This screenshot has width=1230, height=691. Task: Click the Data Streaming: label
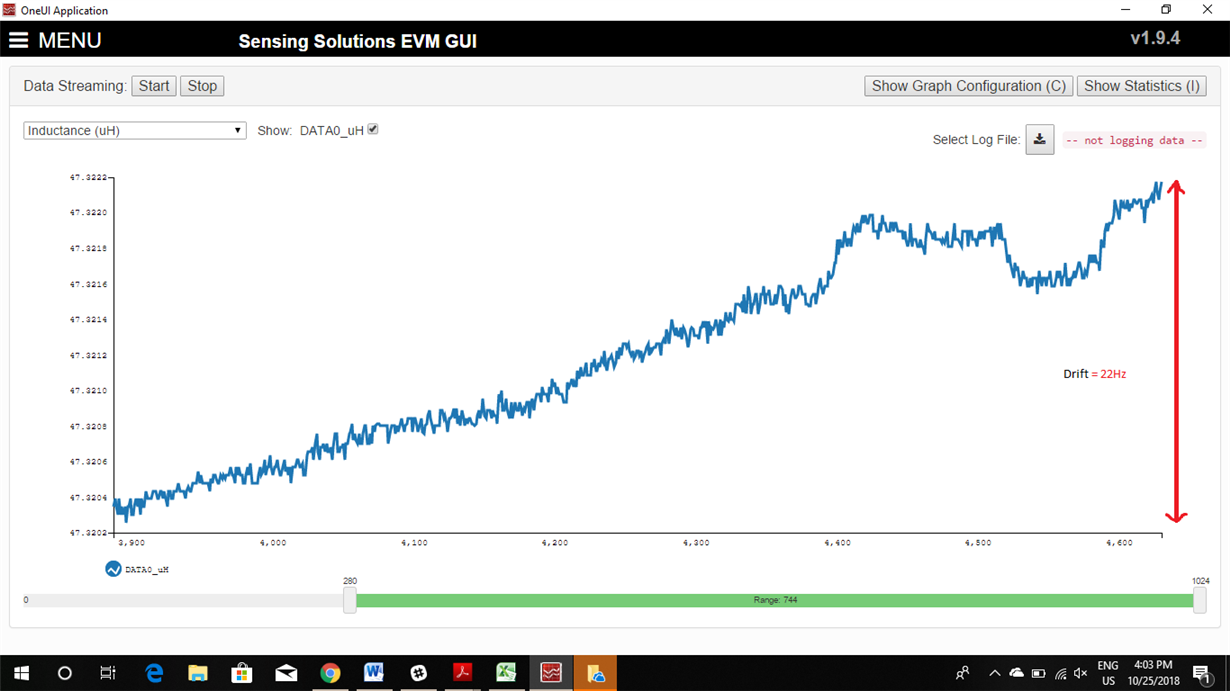76,86
